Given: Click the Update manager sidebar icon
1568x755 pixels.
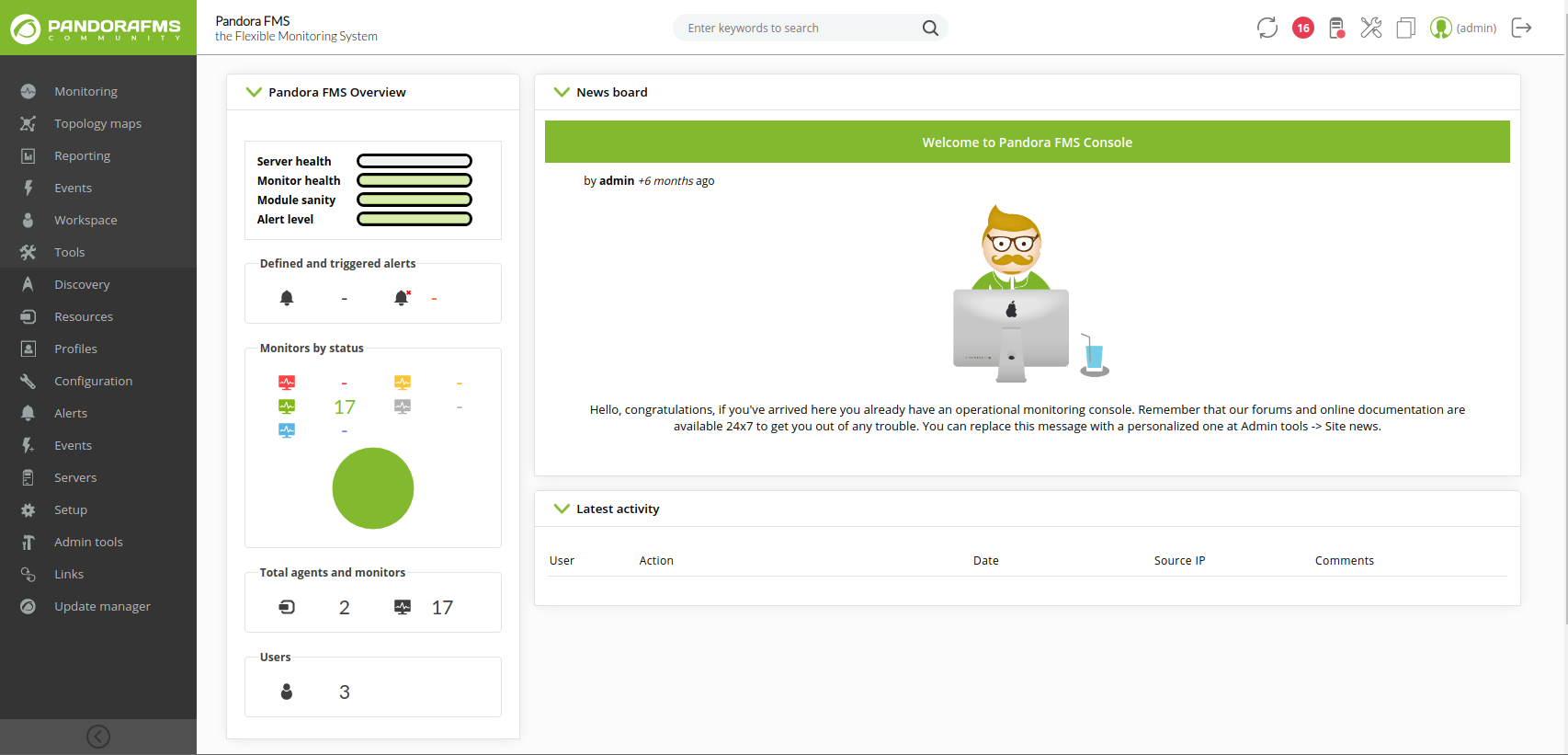Looking at the screenshot, I should coord(28,606).
